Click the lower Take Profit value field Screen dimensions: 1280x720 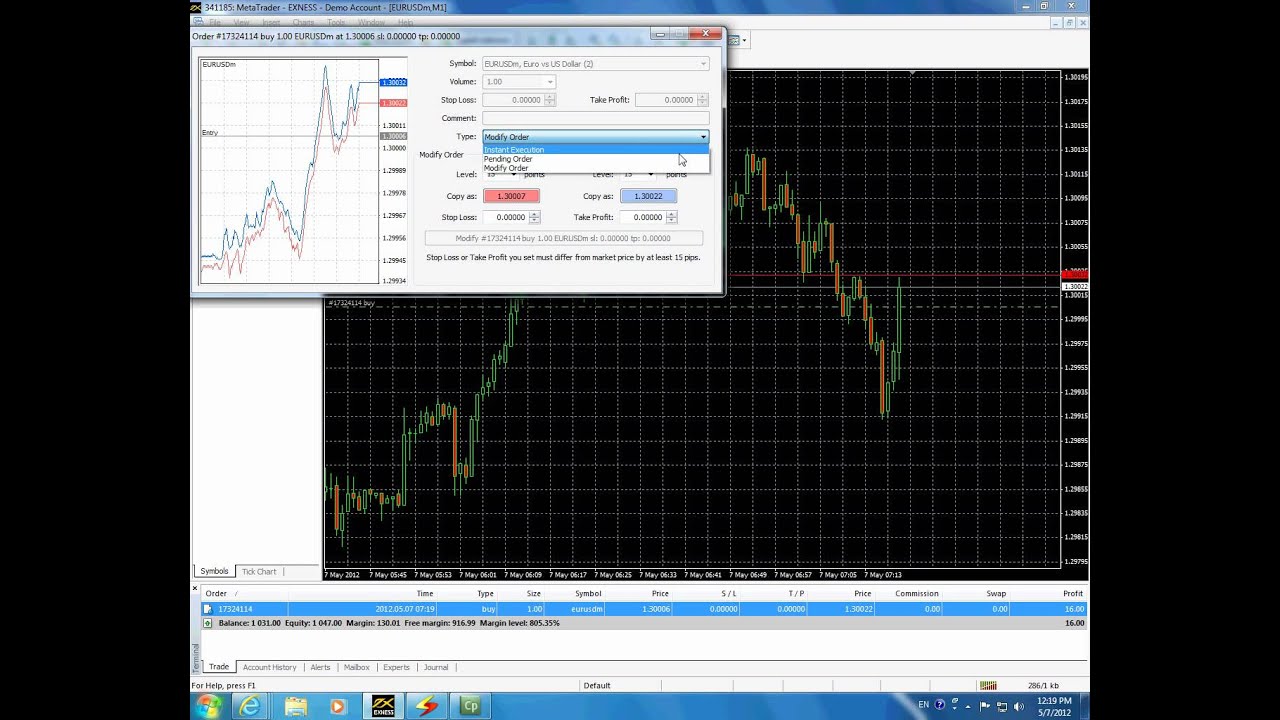643,217
